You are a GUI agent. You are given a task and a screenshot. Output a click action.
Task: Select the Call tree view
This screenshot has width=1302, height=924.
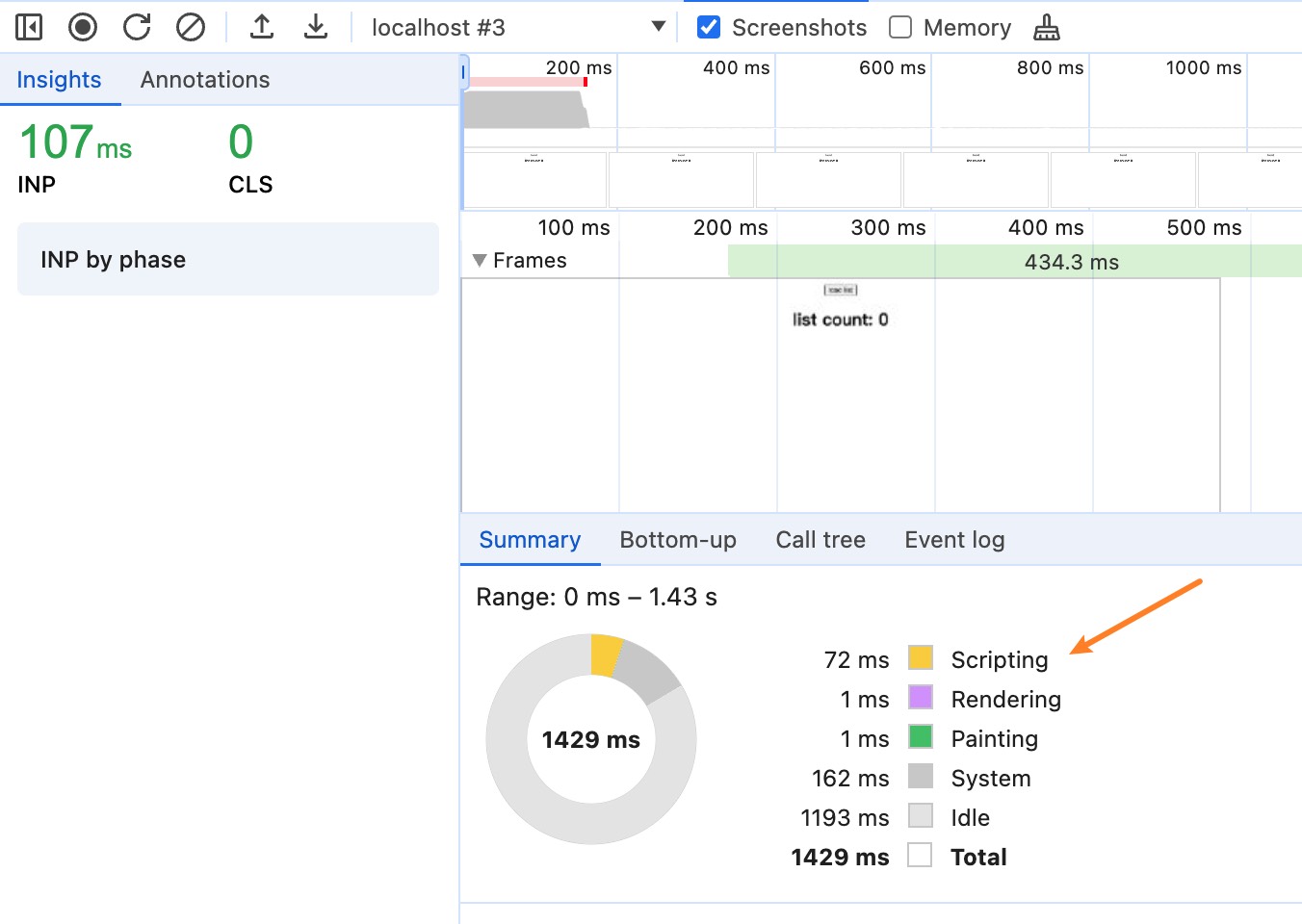point(820,540)
